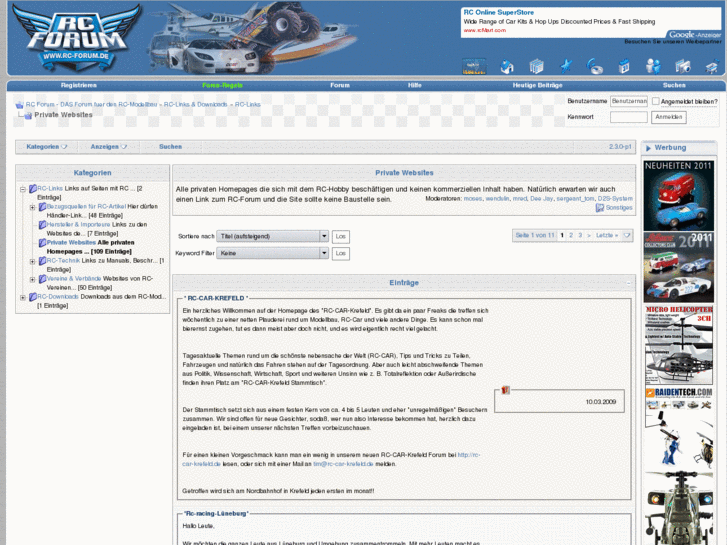
Task: Open the stacked pages icon in header
Action: tap(536, 67)
